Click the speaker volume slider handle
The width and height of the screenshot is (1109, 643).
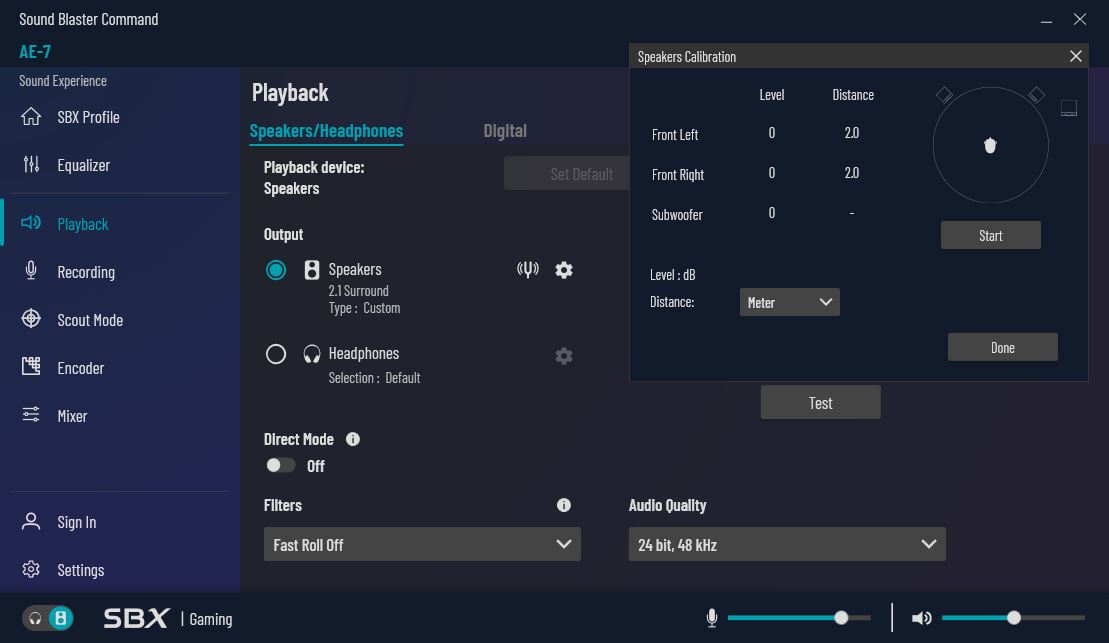pyautogui.click(x=1014, y=618)
